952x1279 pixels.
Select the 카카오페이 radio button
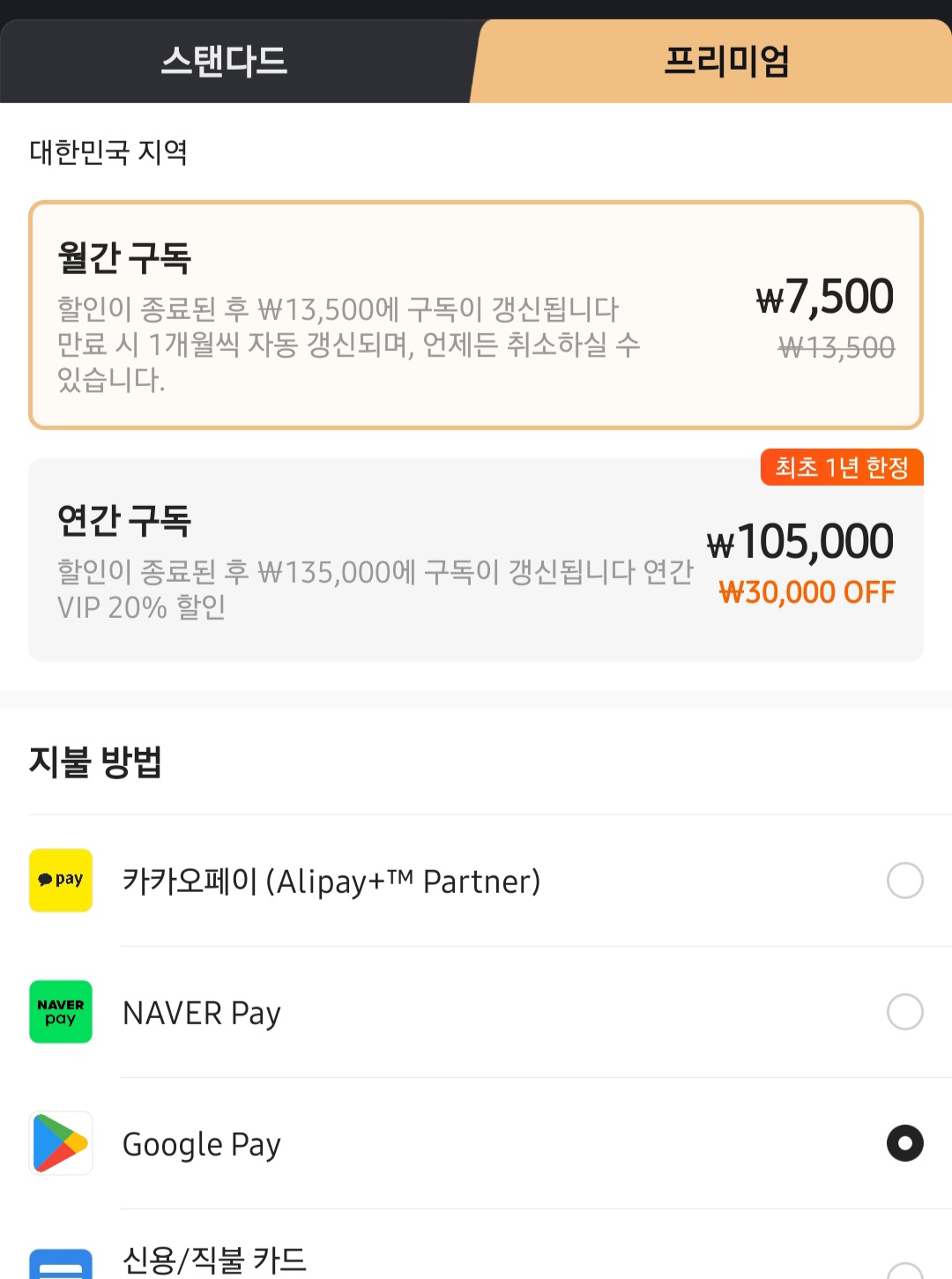[x=904, y=880]
